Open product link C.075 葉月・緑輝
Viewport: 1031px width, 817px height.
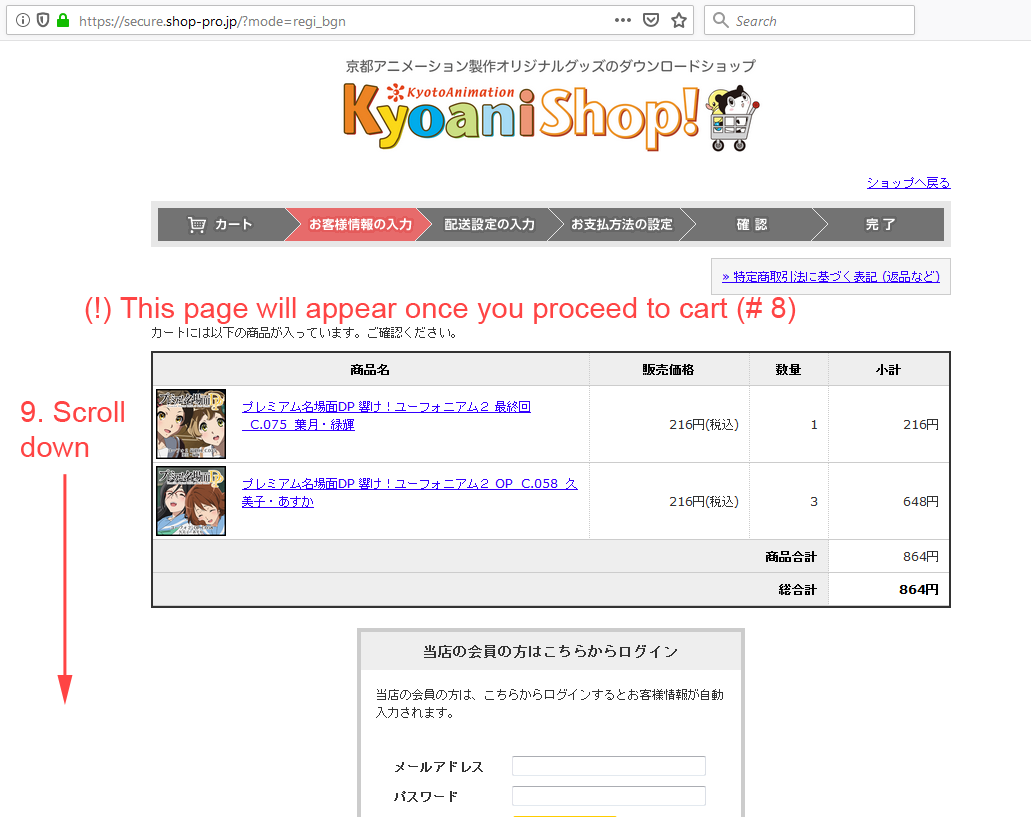(x=386, y=415)
